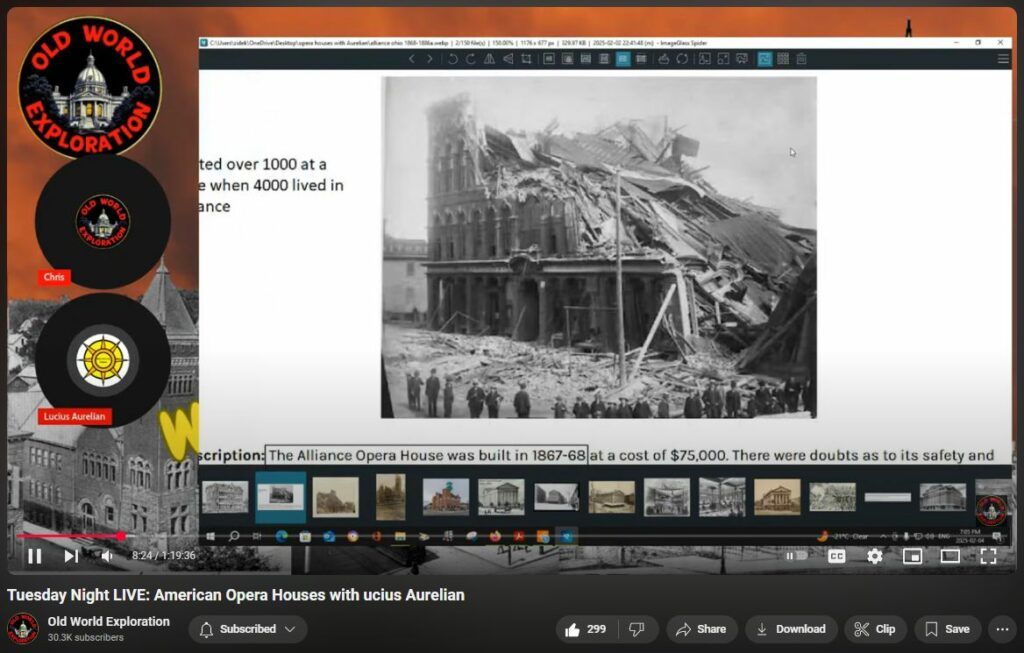Switch to miniplayer mode
The image size is (1024, 653).
click(x=912, y=556)
